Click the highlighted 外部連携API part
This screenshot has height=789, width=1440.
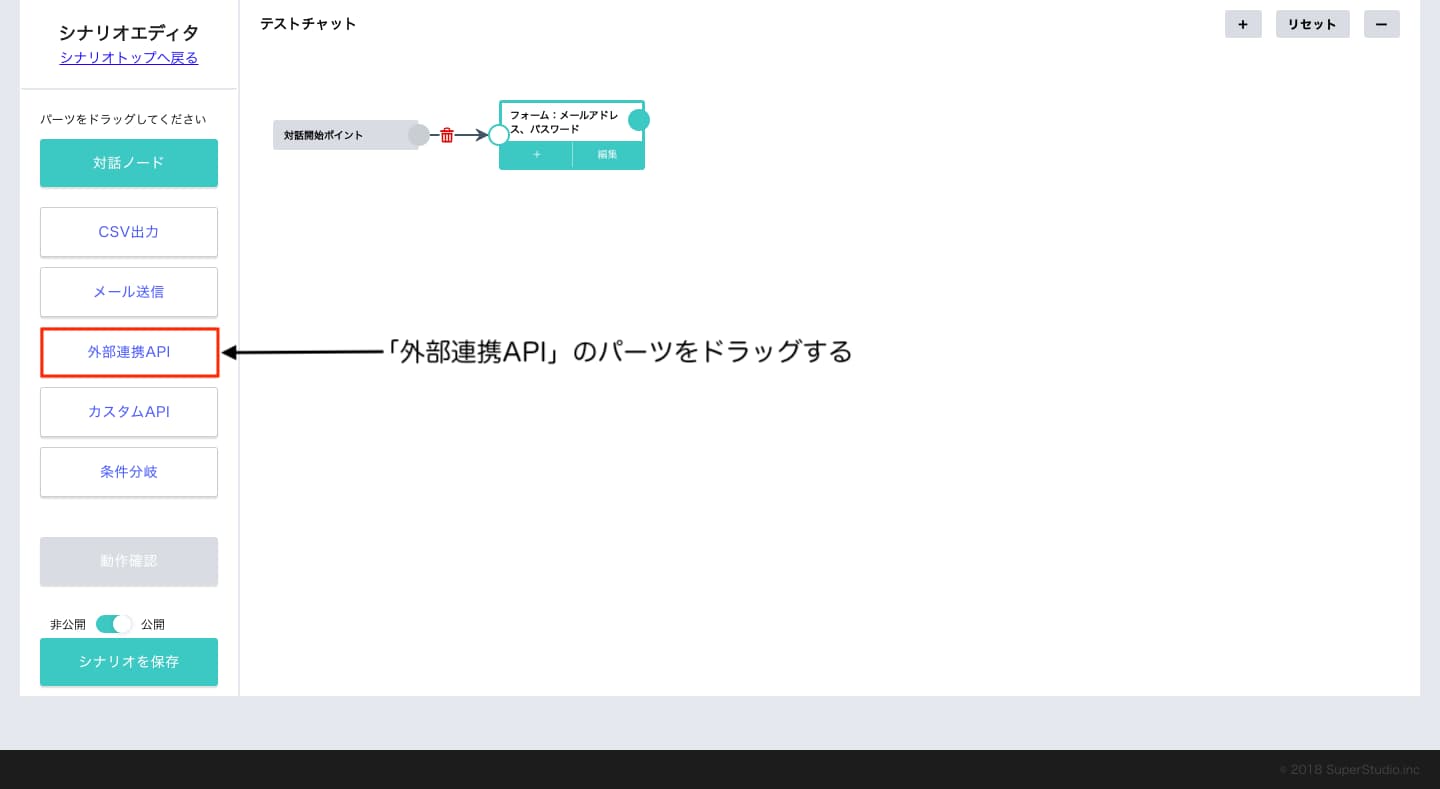(128, 352)
